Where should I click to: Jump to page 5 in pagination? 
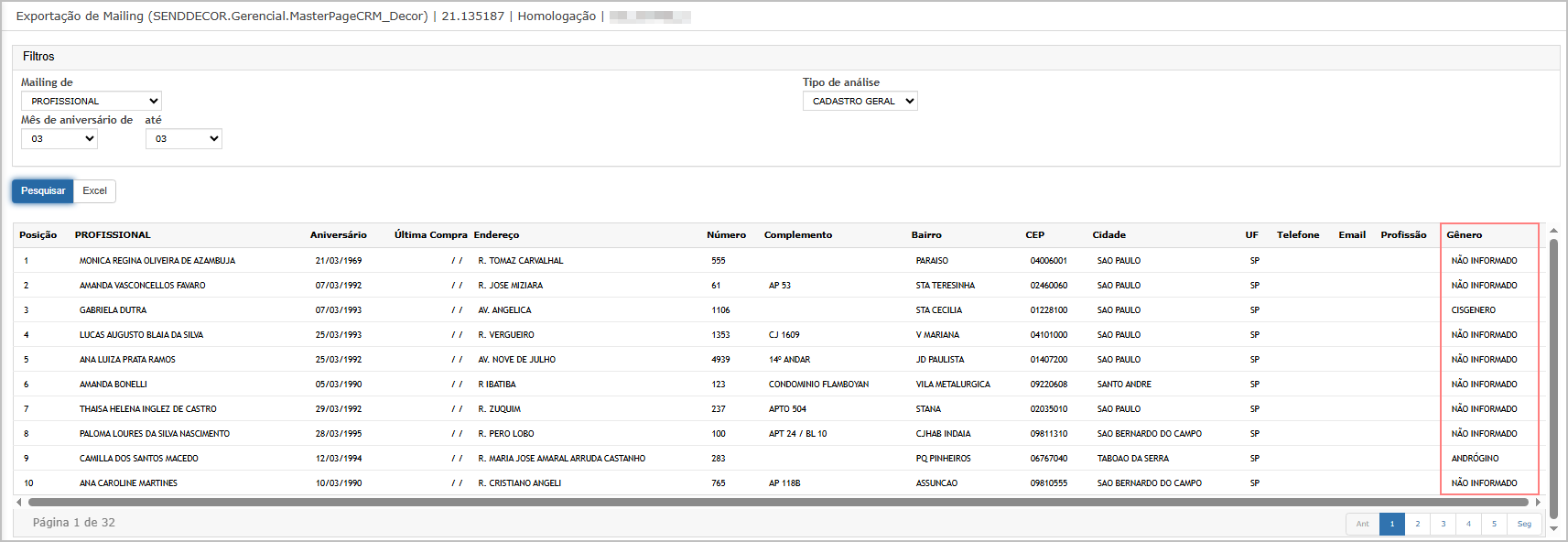[1494, 525]
